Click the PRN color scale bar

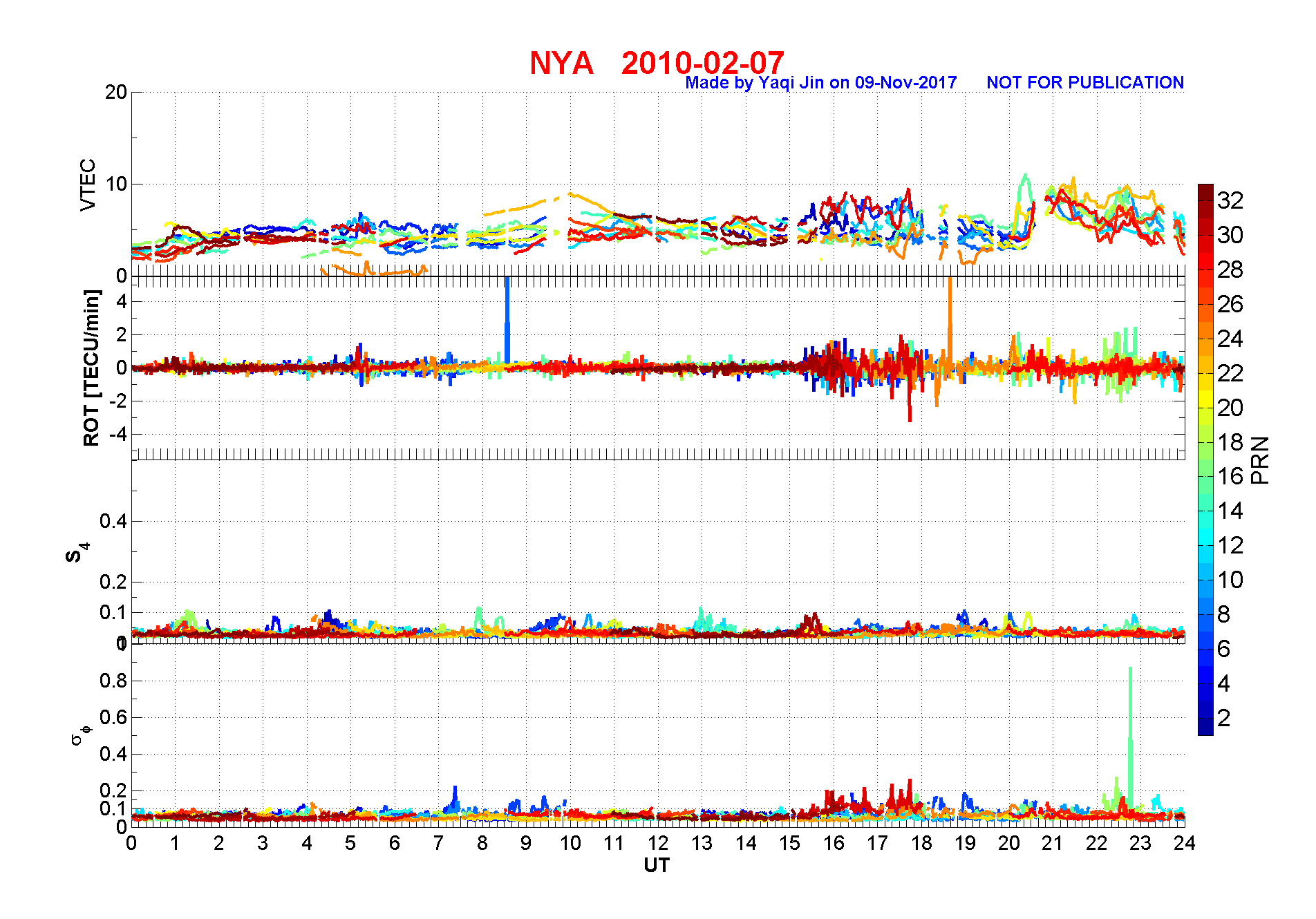click(1205, 459)
